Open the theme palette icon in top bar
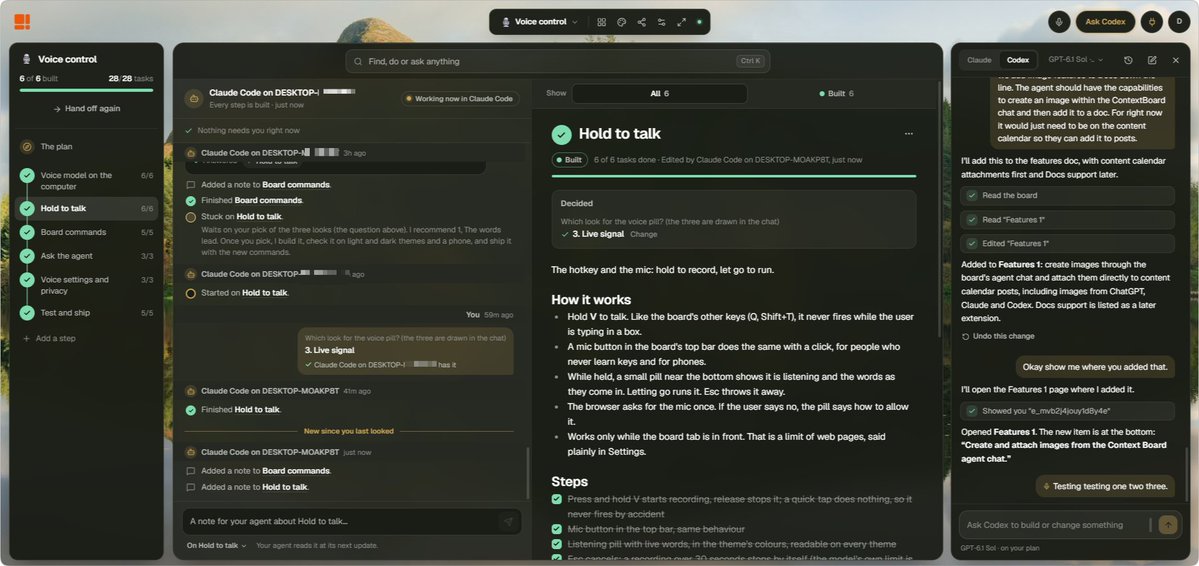 622,22
